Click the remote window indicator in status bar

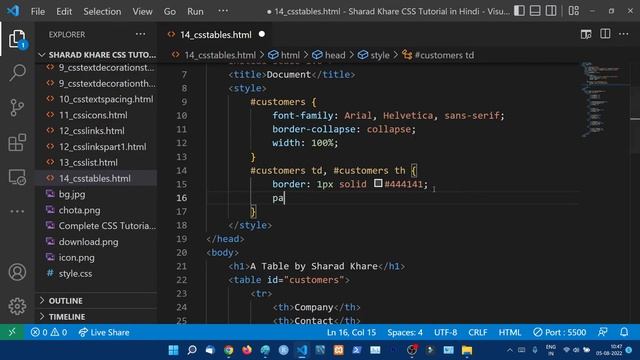[12, 332]
